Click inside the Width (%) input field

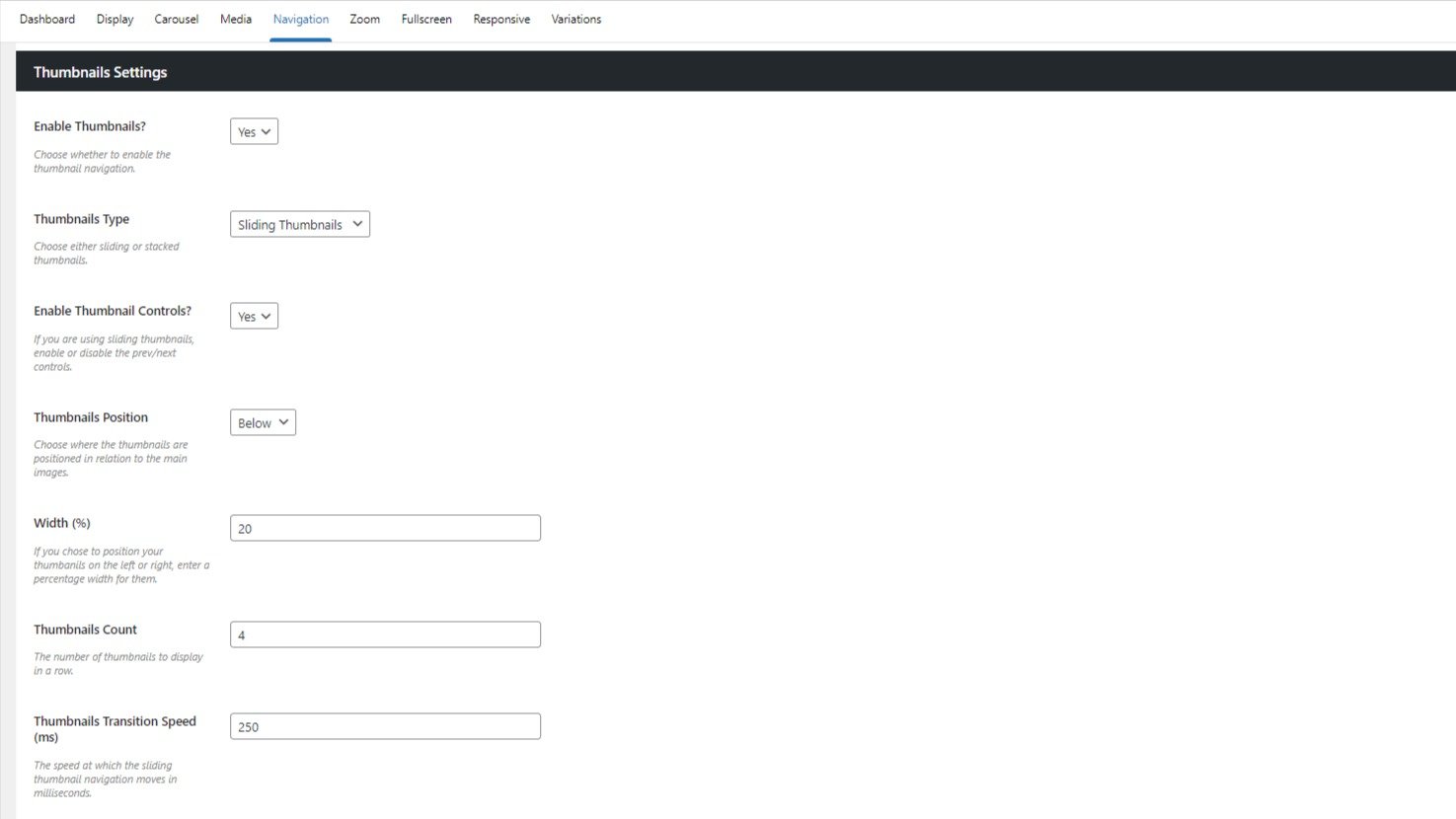click(x=384, y=527)
